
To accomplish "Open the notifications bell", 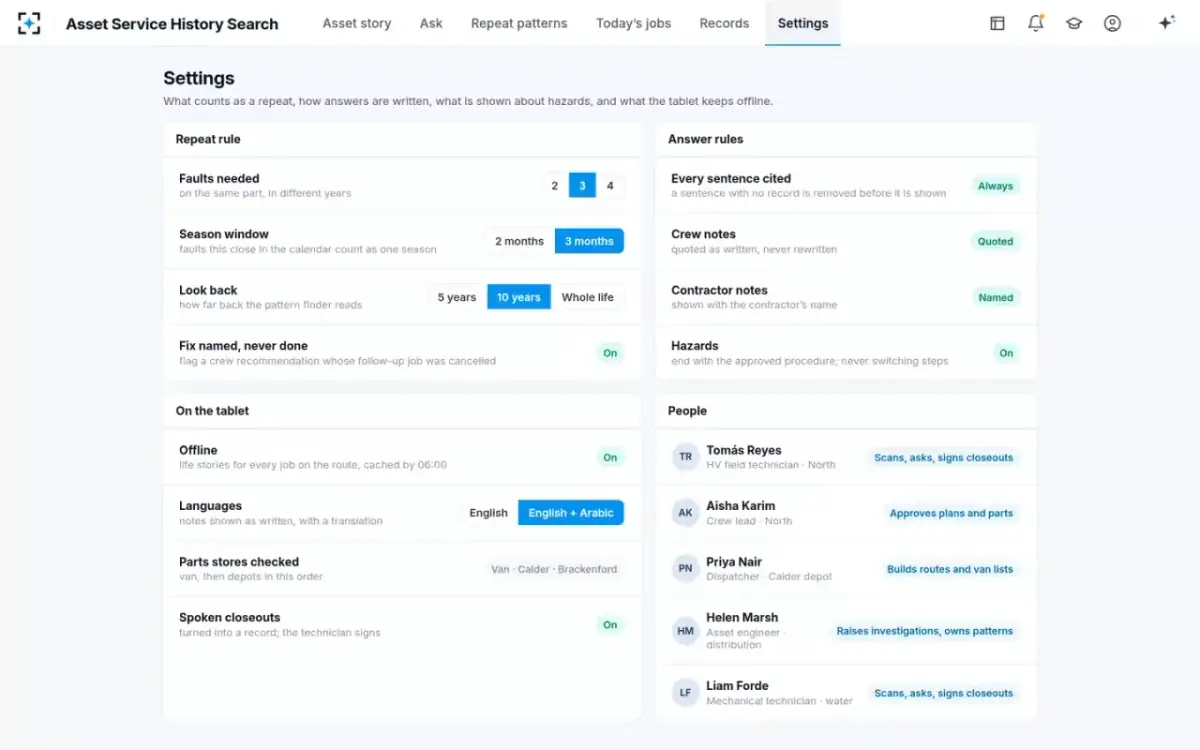I will tap(1036, 23).
